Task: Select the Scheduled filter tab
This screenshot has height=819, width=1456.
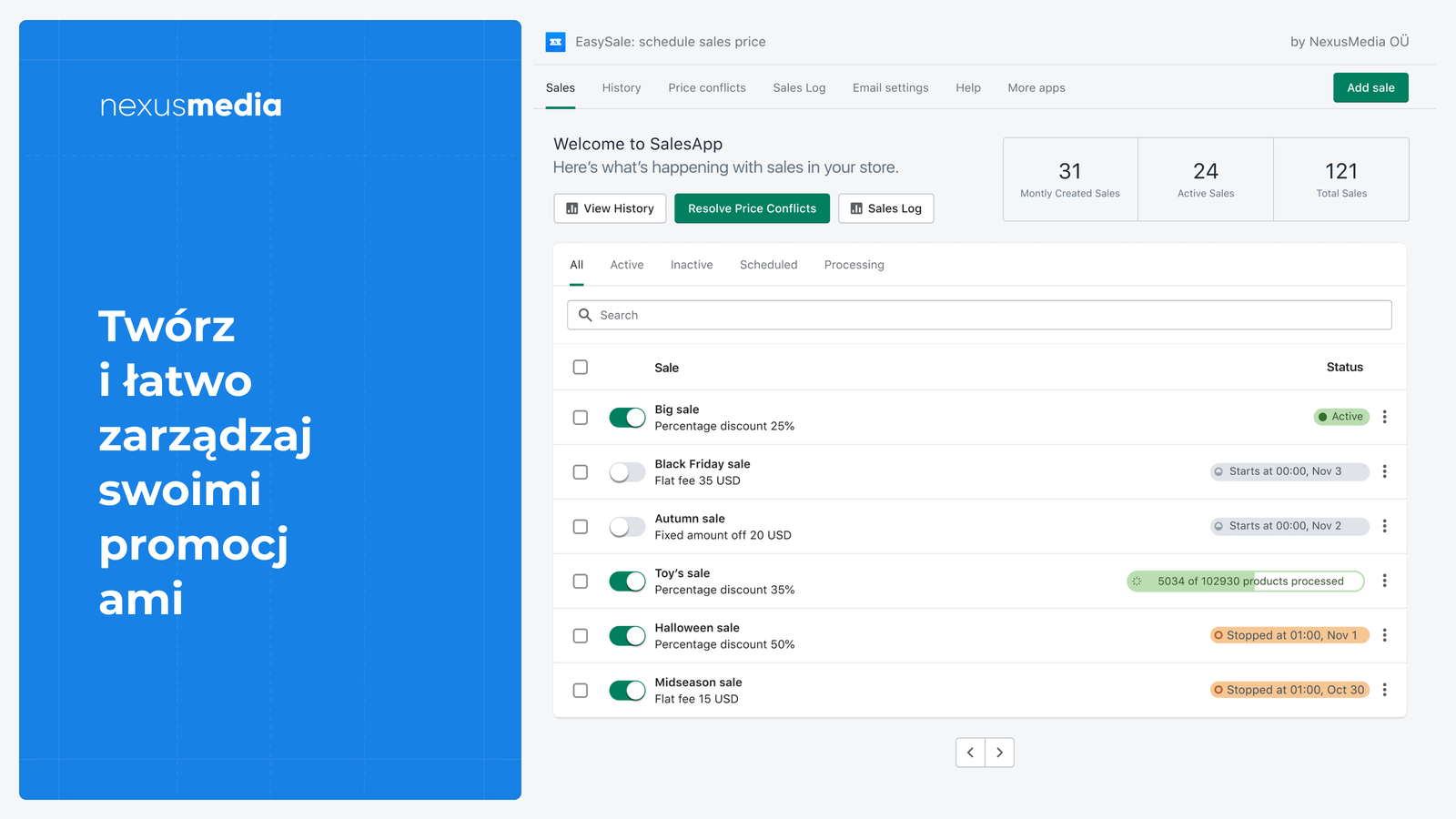Action: coord(768,265)
